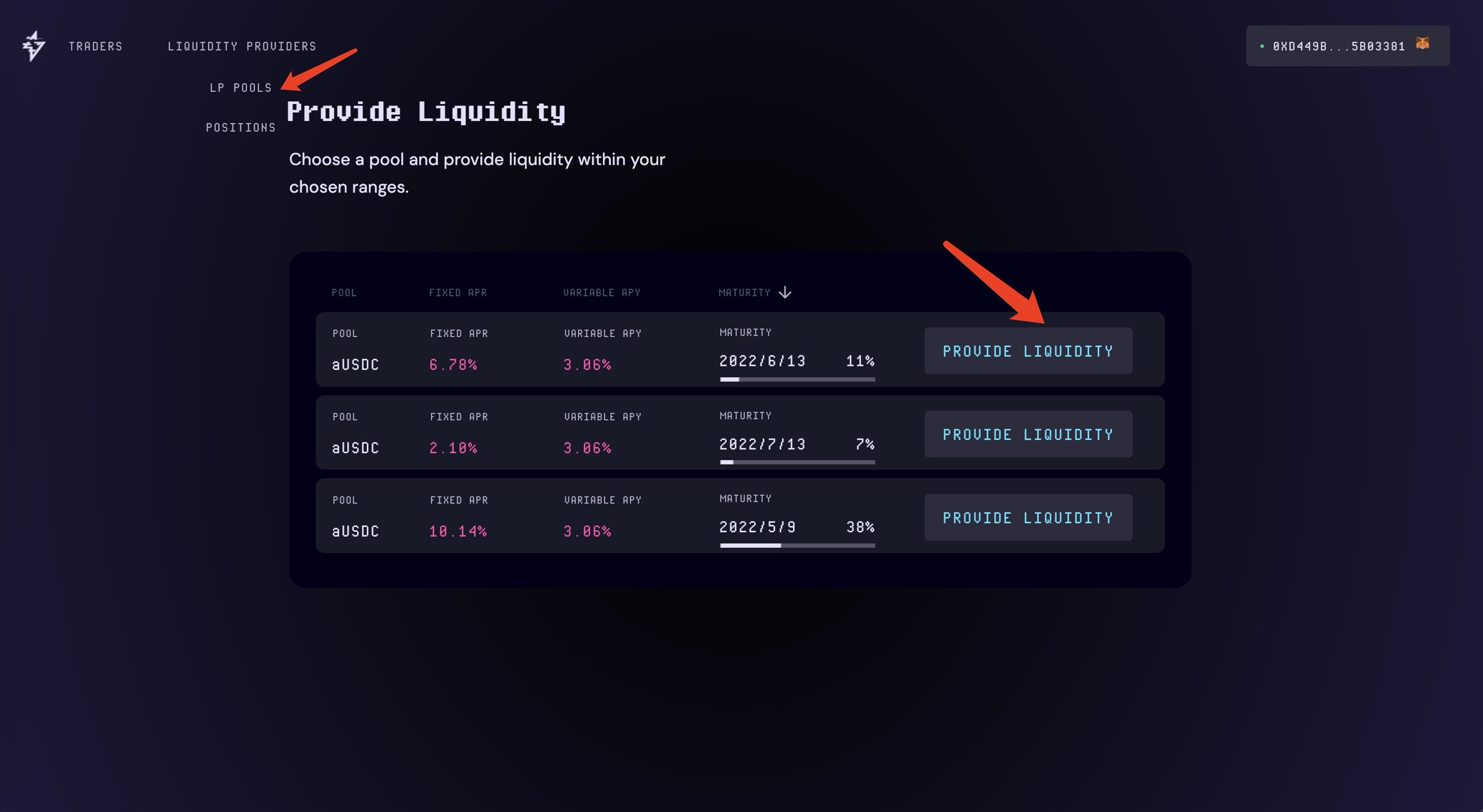
Task: Click the maturity sort arrow icon
Action: [784, 293]
